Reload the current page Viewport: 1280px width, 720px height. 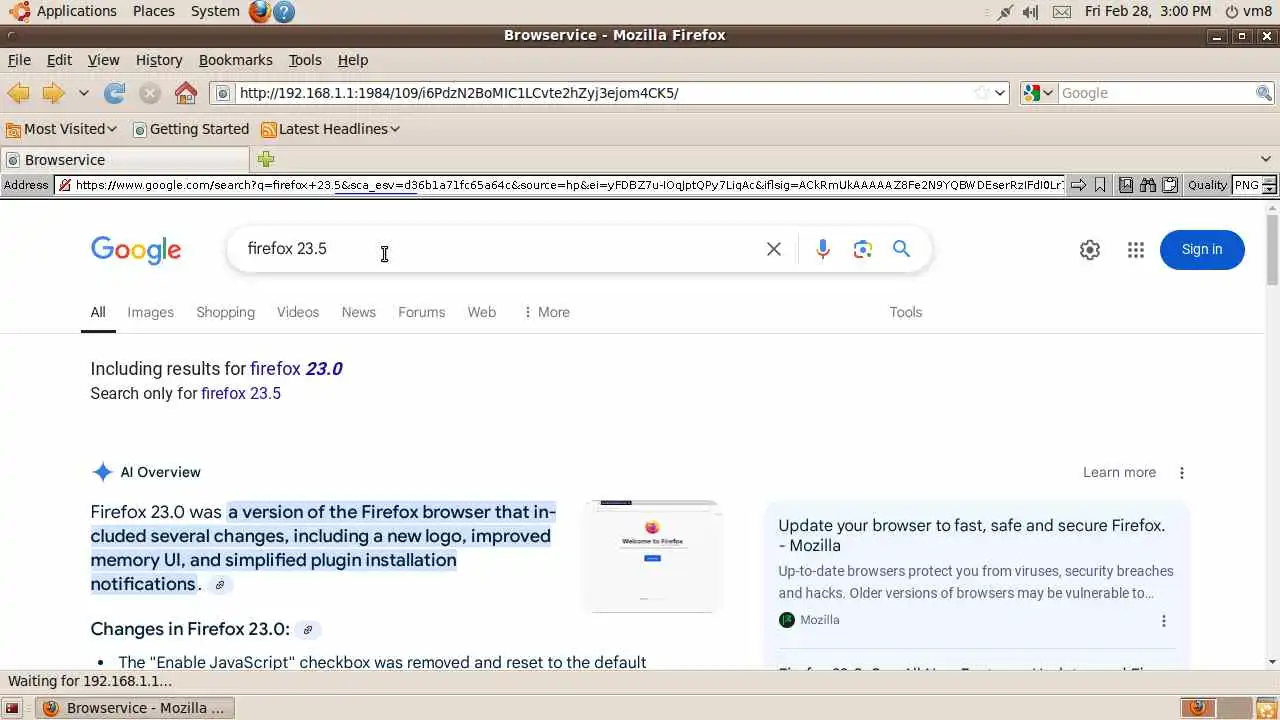[115, 93]
